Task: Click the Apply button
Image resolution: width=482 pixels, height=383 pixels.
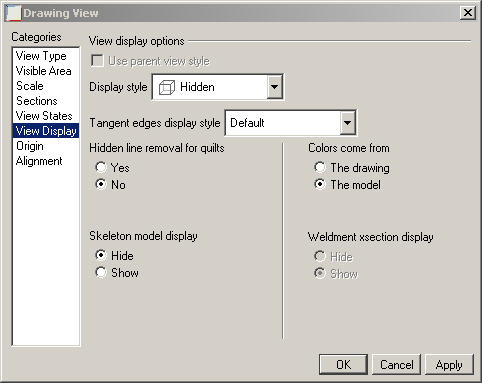Action: point(449,364)
